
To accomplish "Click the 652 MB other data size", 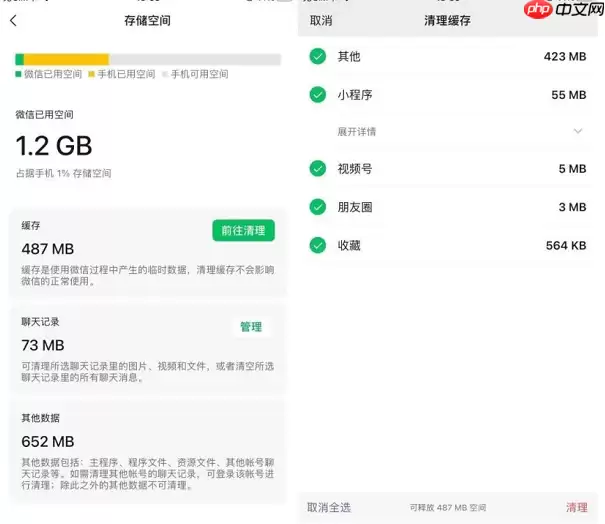I will (48, 441).
